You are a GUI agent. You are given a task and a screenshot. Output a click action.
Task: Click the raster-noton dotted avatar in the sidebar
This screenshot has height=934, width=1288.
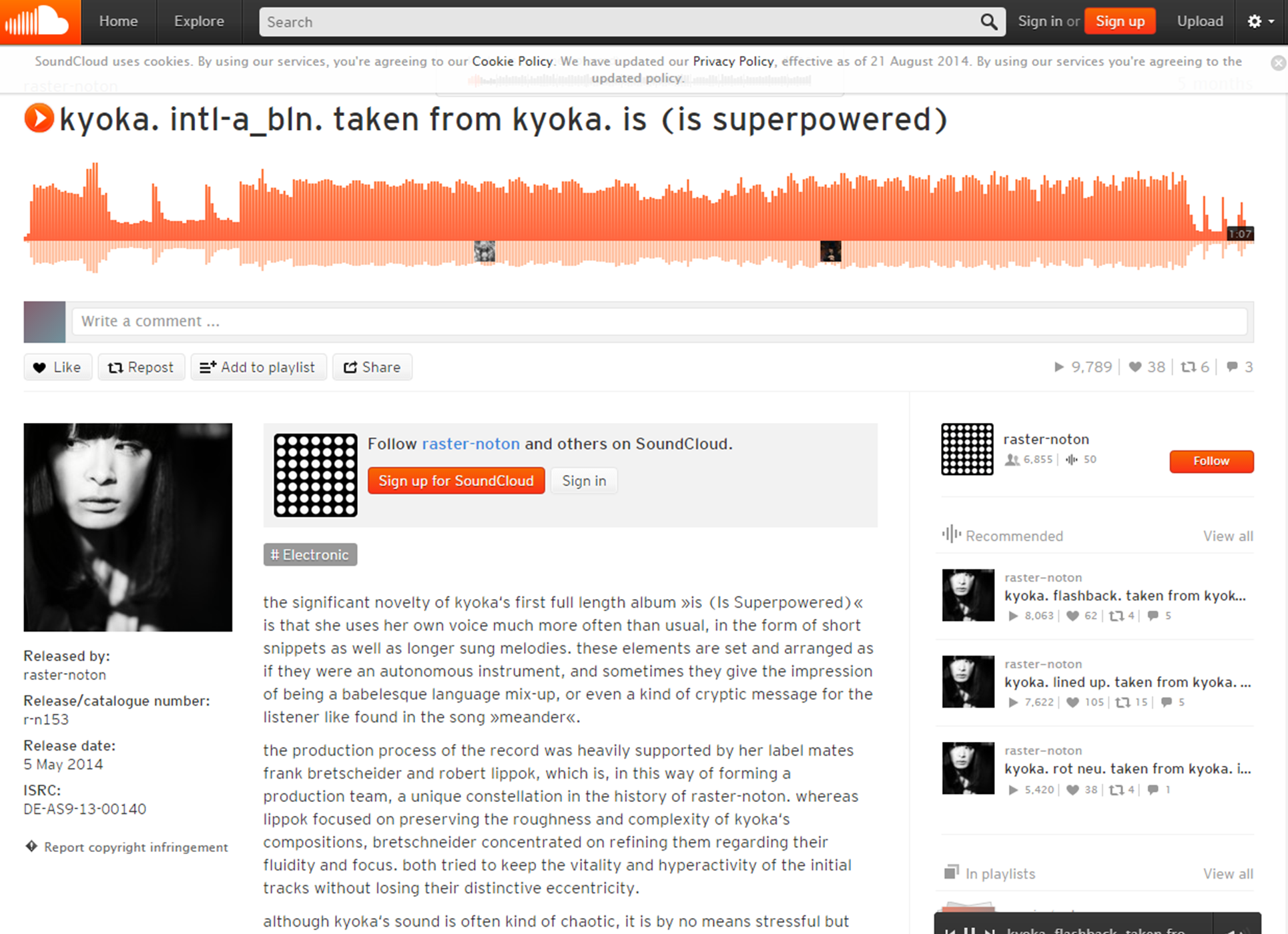(x=967, y=449)
